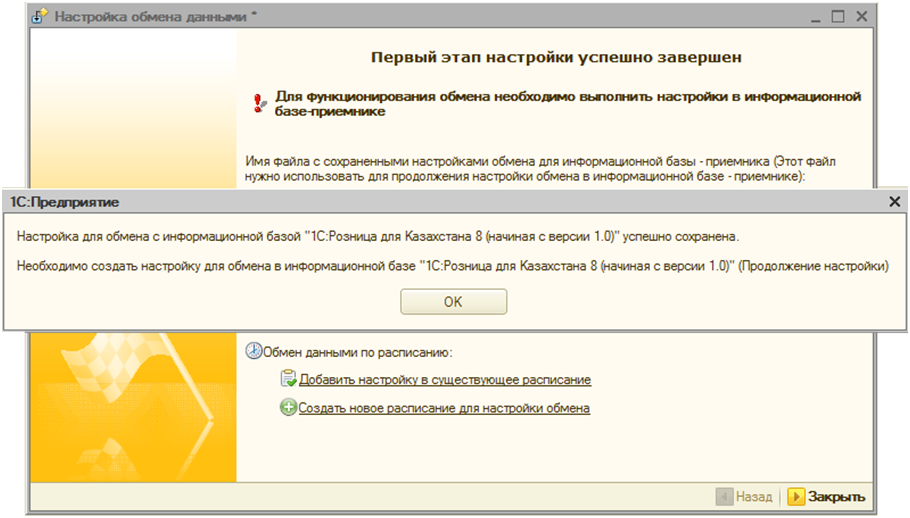Click the yellow arrow icon on Закрыть

pyautogui.click(x=796, y=496)
